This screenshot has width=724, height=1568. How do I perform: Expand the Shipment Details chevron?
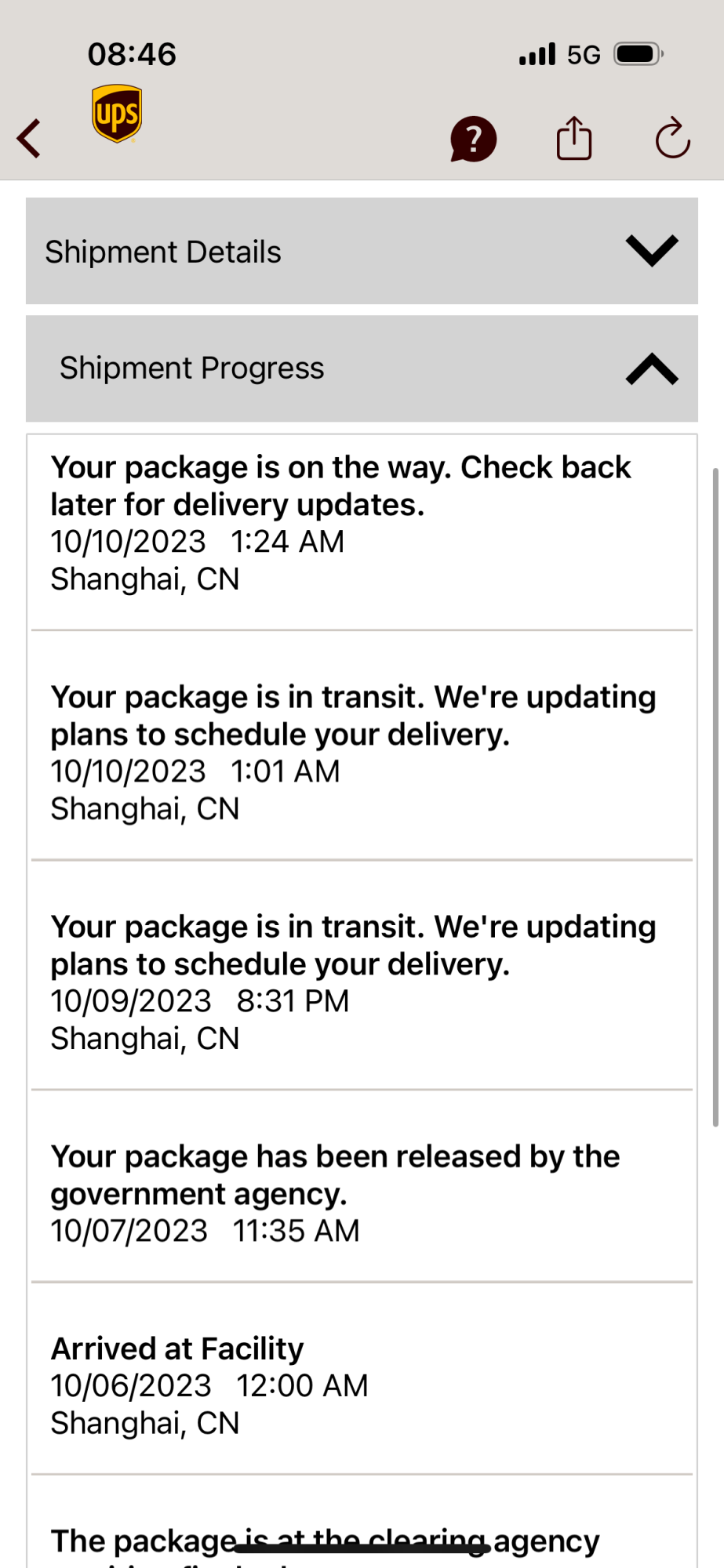click(652, 251)
